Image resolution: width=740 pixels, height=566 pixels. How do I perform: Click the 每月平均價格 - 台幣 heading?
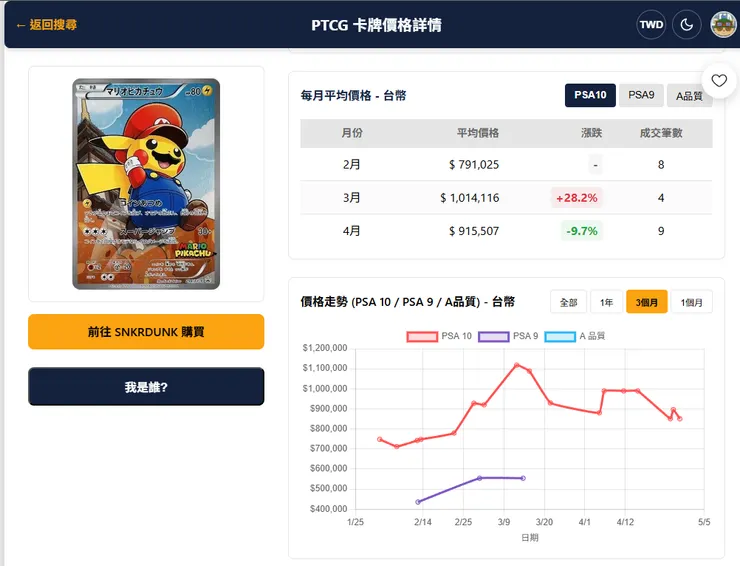click(353, 96)
